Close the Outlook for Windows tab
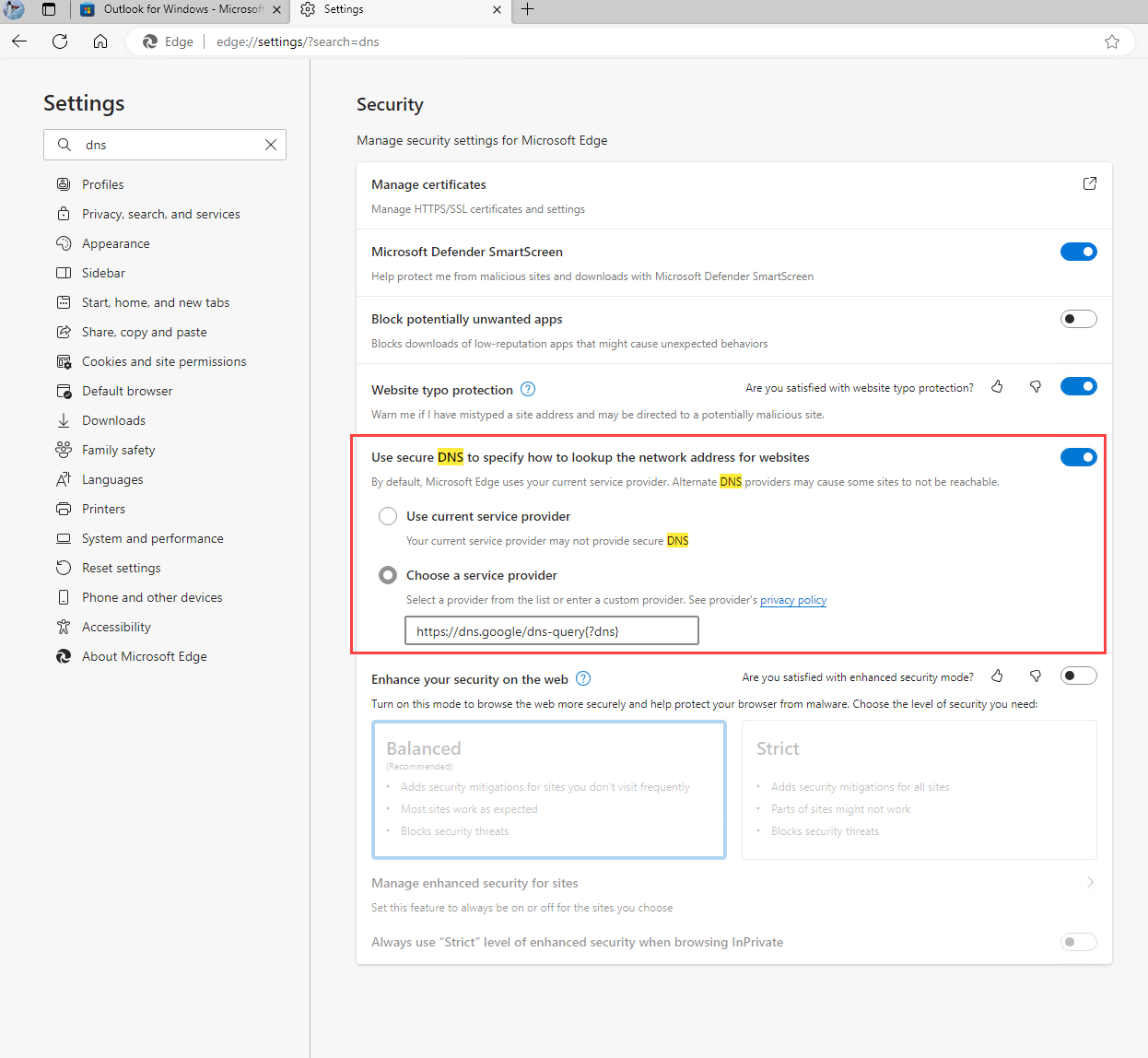The height and width of the screenshot is (1058, 1148). [276, 9]
